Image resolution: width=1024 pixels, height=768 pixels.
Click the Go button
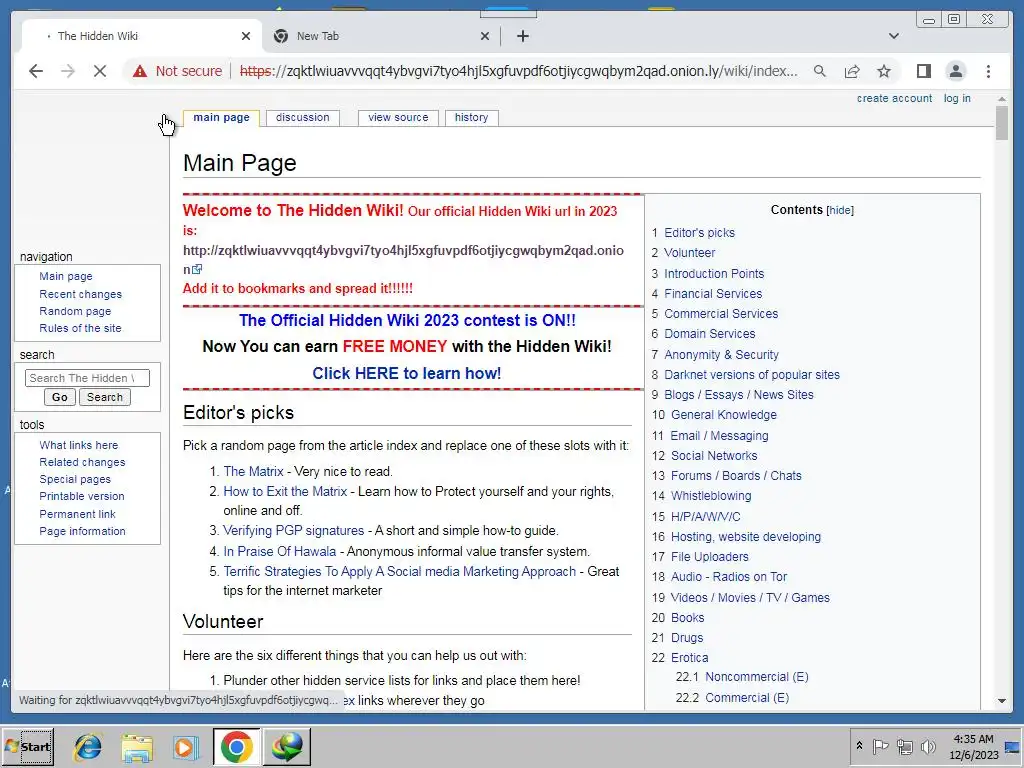click(59, 397)
